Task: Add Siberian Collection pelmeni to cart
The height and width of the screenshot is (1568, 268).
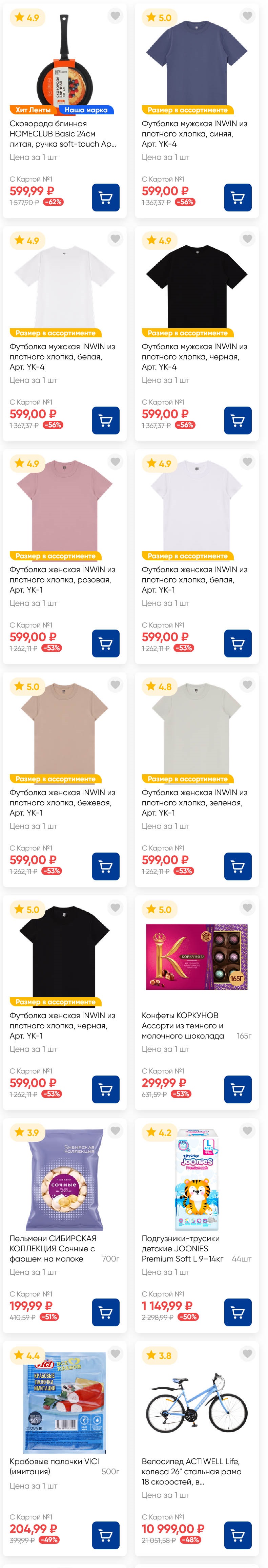Action: pyautogui.click(x=106, y=1312)
